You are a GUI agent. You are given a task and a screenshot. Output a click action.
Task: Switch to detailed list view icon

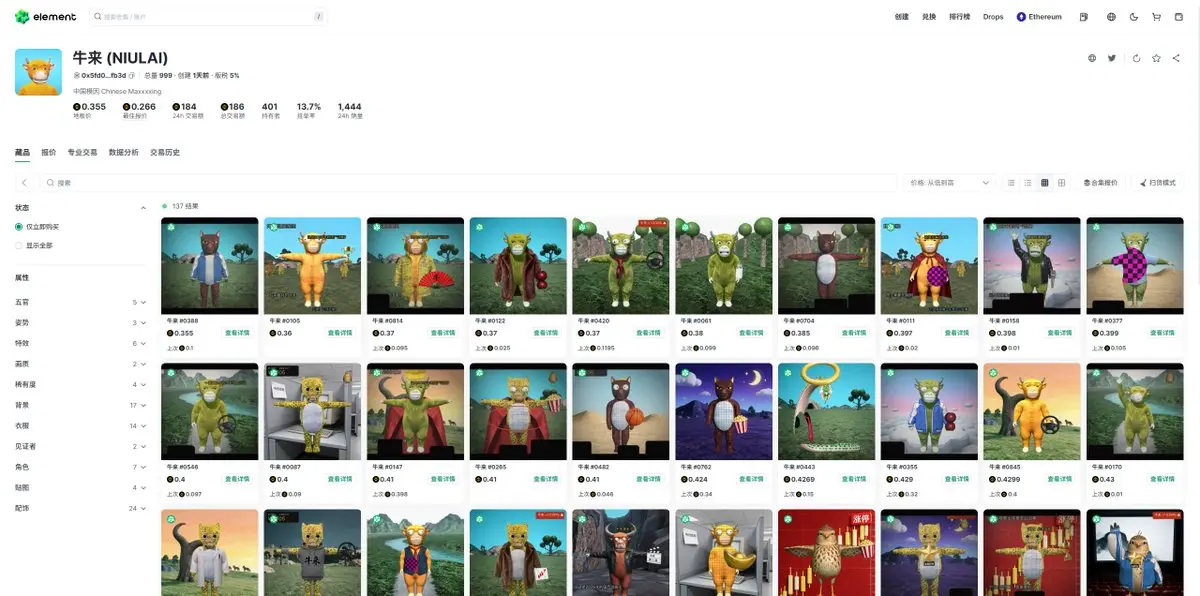coord(1028,183)
